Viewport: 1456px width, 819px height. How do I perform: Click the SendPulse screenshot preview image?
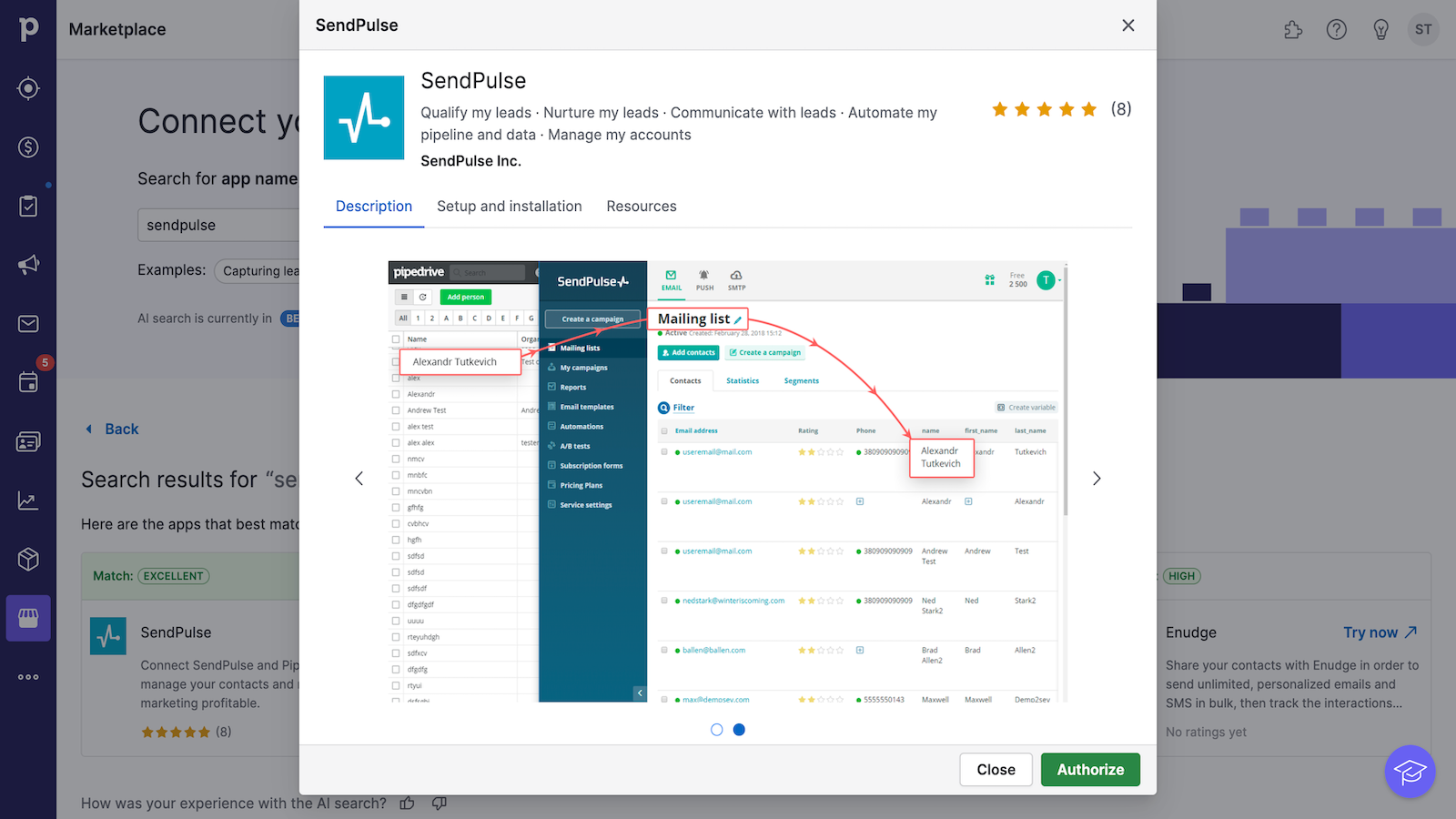point(727,482)
